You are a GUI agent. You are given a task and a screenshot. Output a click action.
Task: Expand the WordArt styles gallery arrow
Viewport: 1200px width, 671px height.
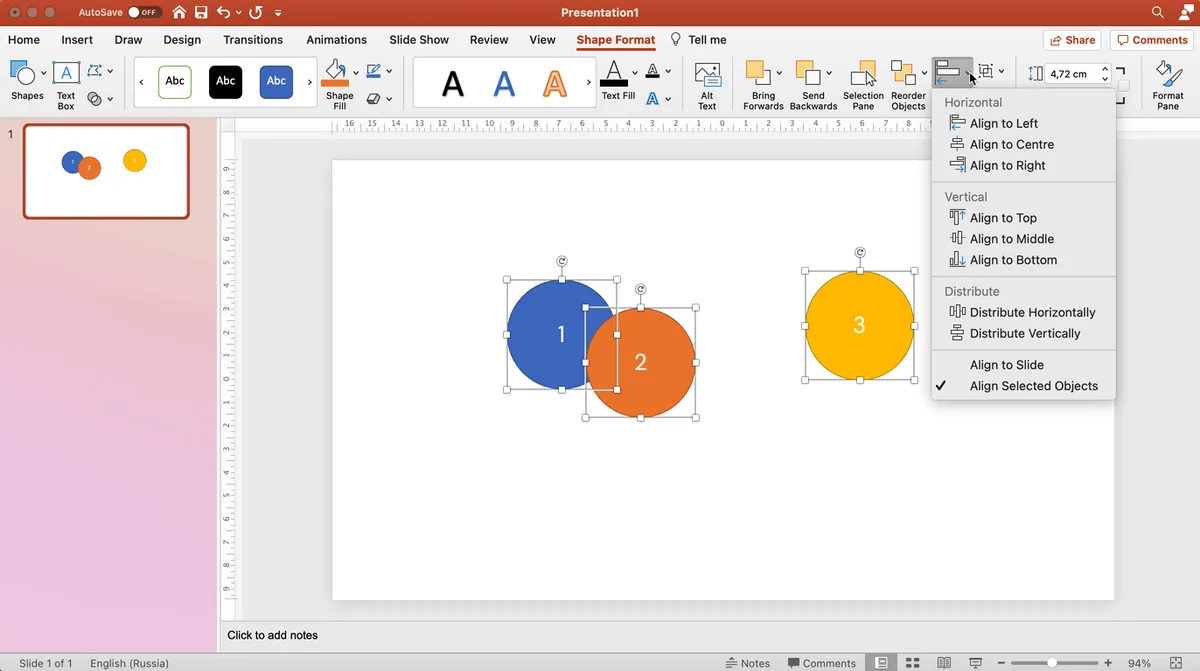pos(588,82)
